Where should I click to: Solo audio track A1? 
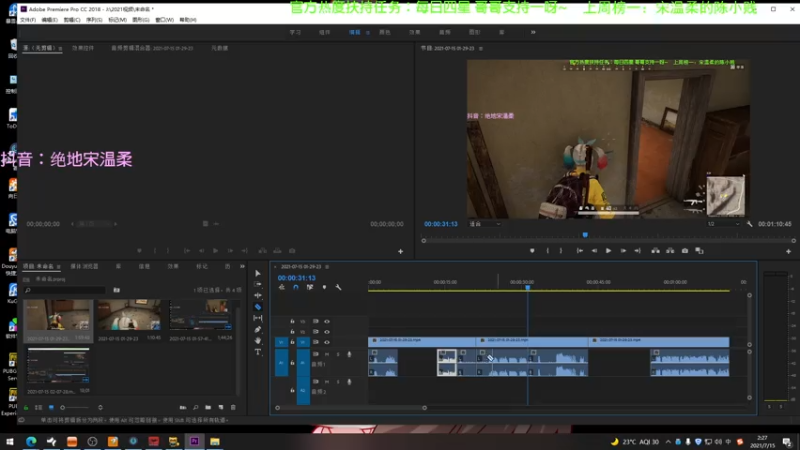coord(338,354)
